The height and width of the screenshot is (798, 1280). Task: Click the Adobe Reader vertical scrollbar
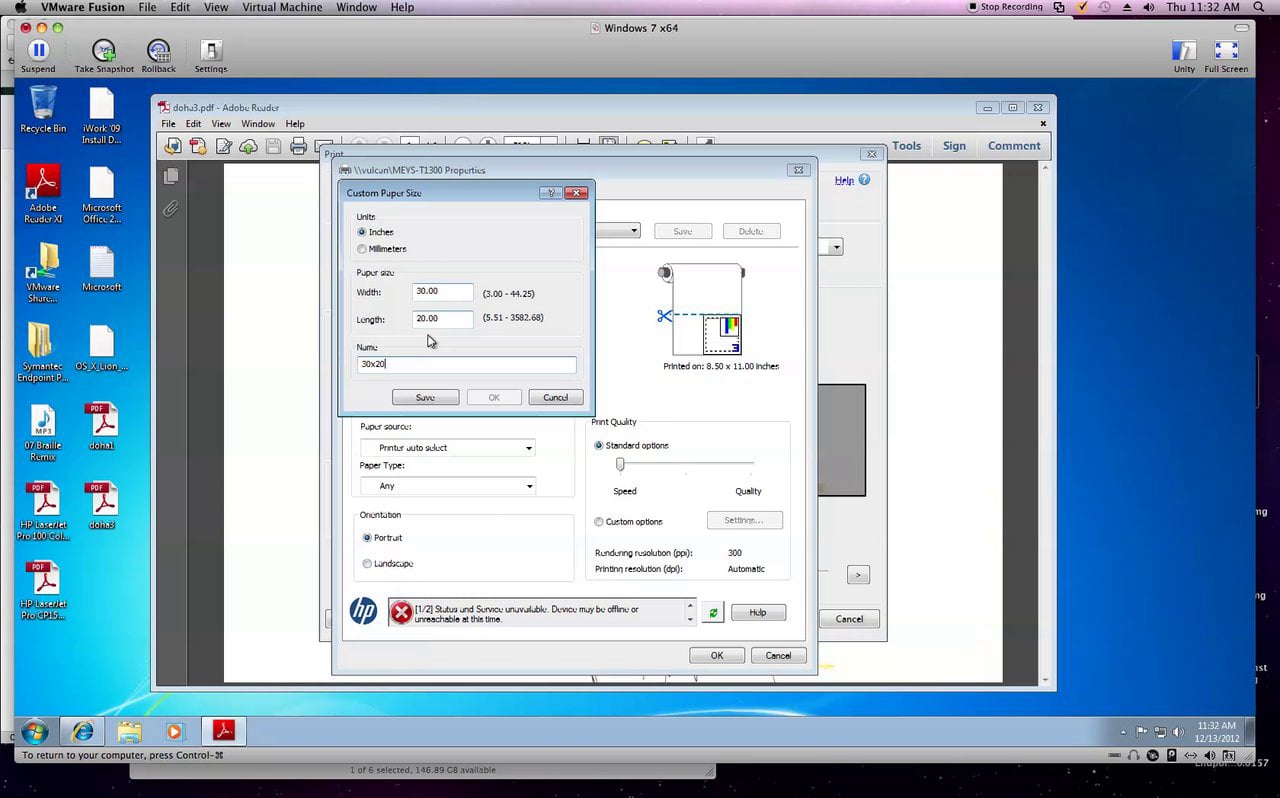click(x=1045, y=422)
